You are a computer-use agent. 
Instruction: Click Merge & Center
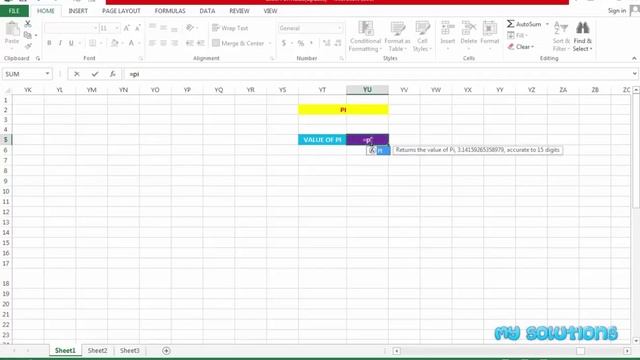point(238,43)
